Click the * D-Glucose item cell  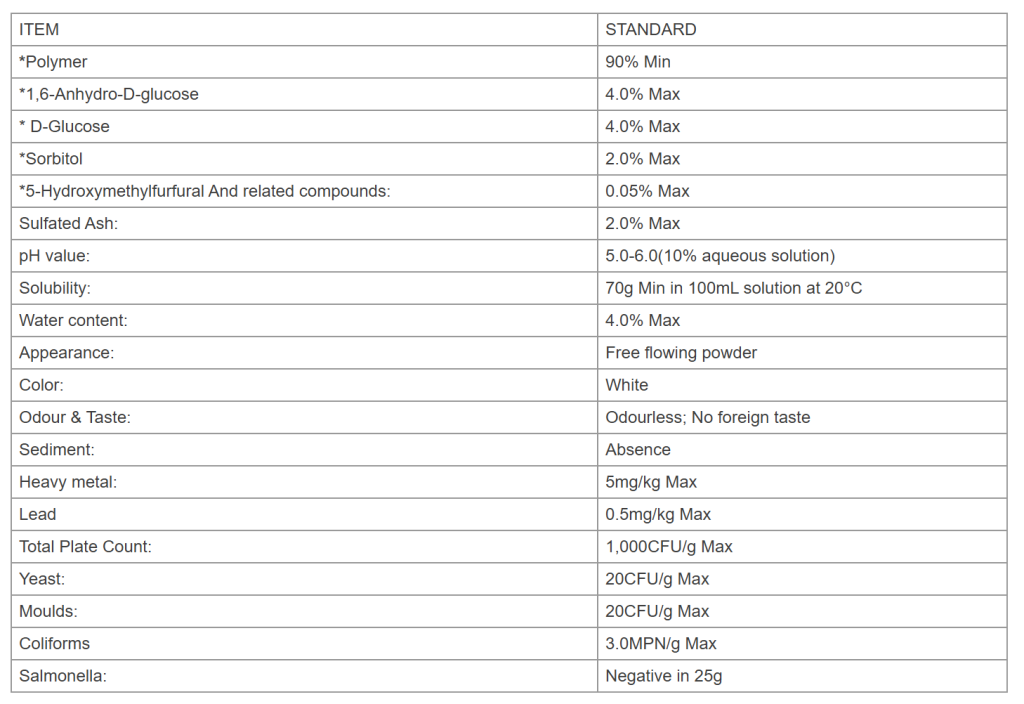(304, 127)
